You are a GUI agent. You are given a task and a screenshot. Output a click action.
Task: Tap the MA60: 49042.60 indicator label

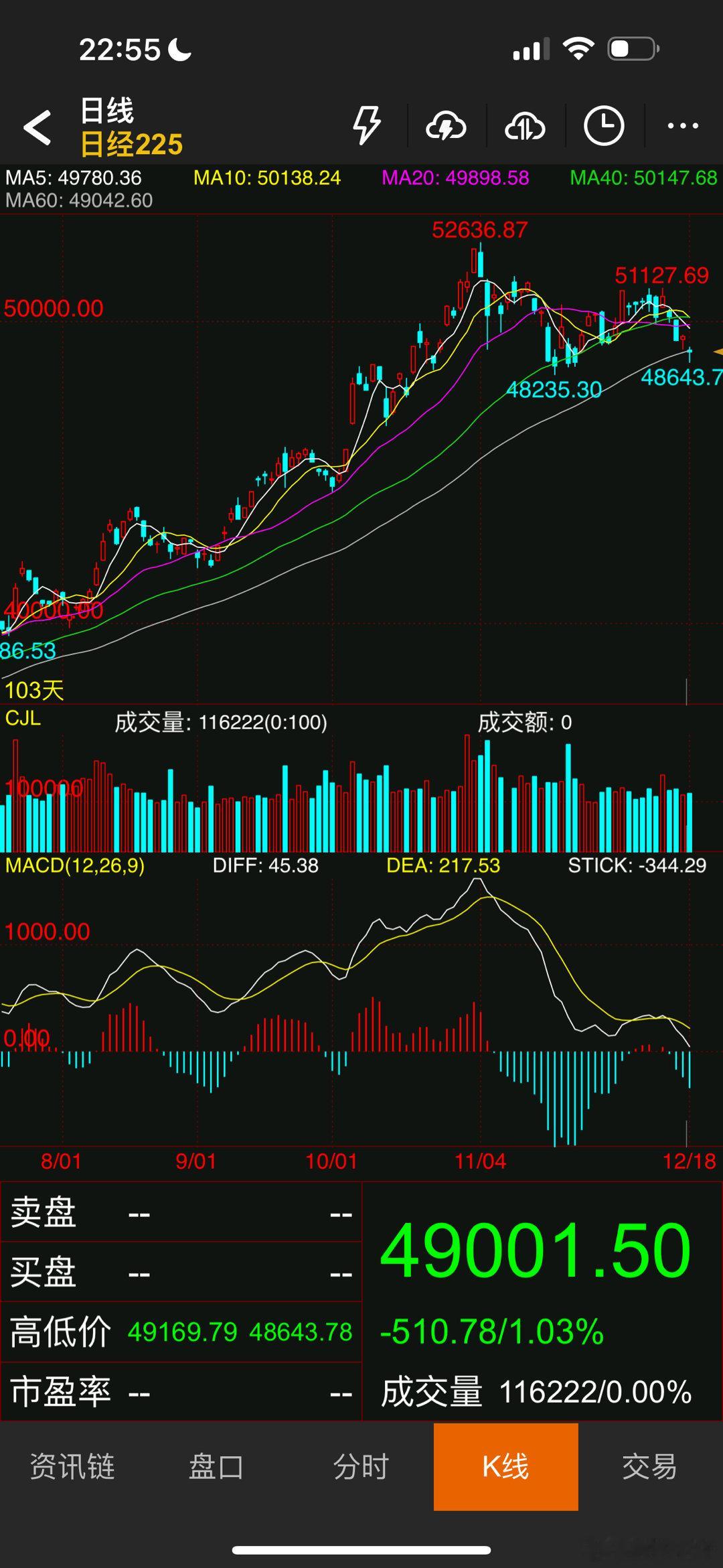79,201
